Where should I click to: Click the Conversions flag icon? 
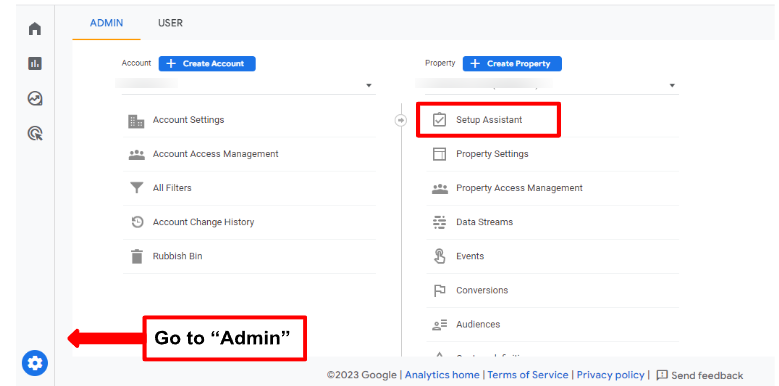[x=440, y=291]
